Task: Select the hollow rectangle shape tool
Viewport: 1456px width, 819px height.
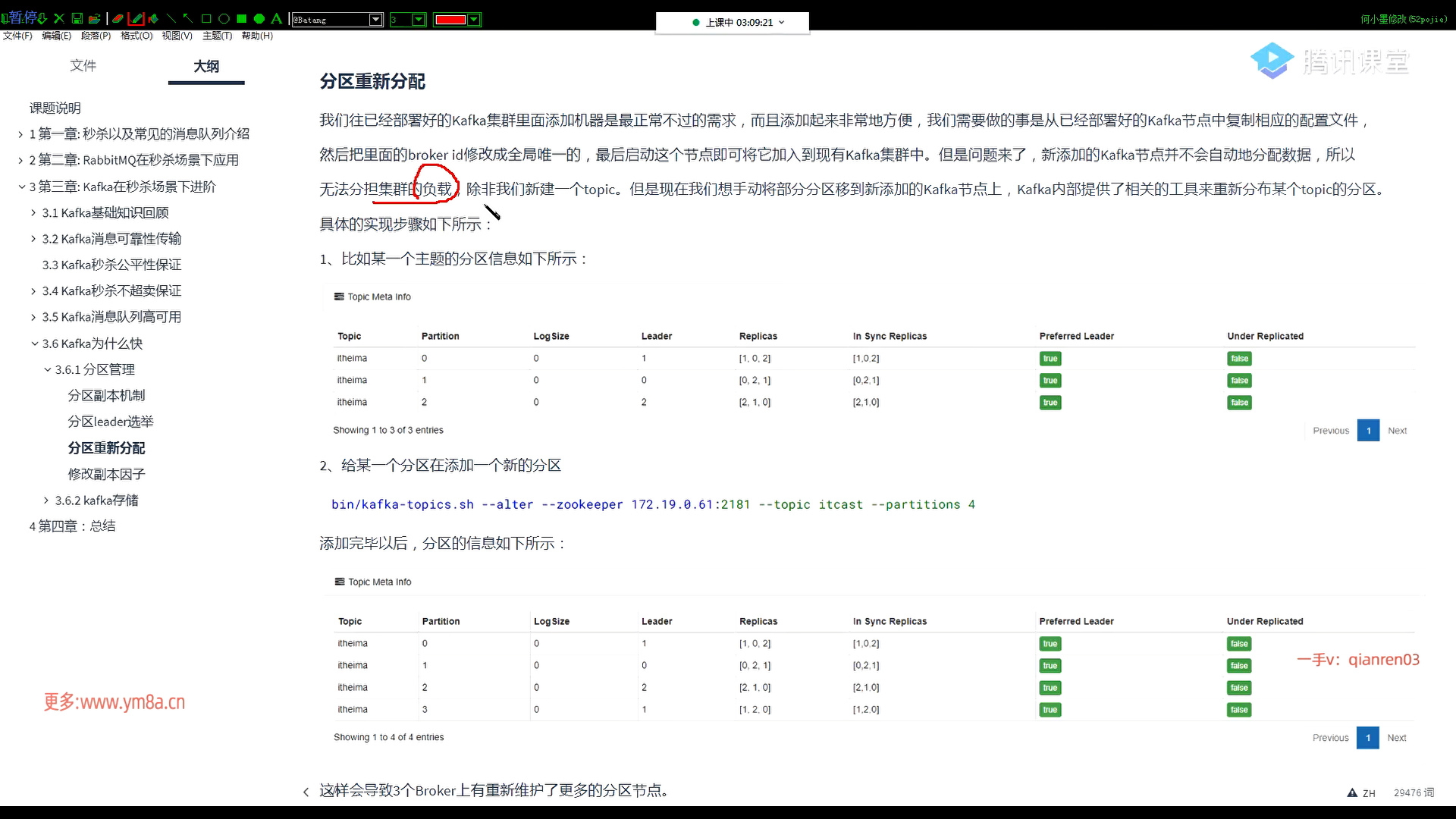Action: click(x=206, y=19)
